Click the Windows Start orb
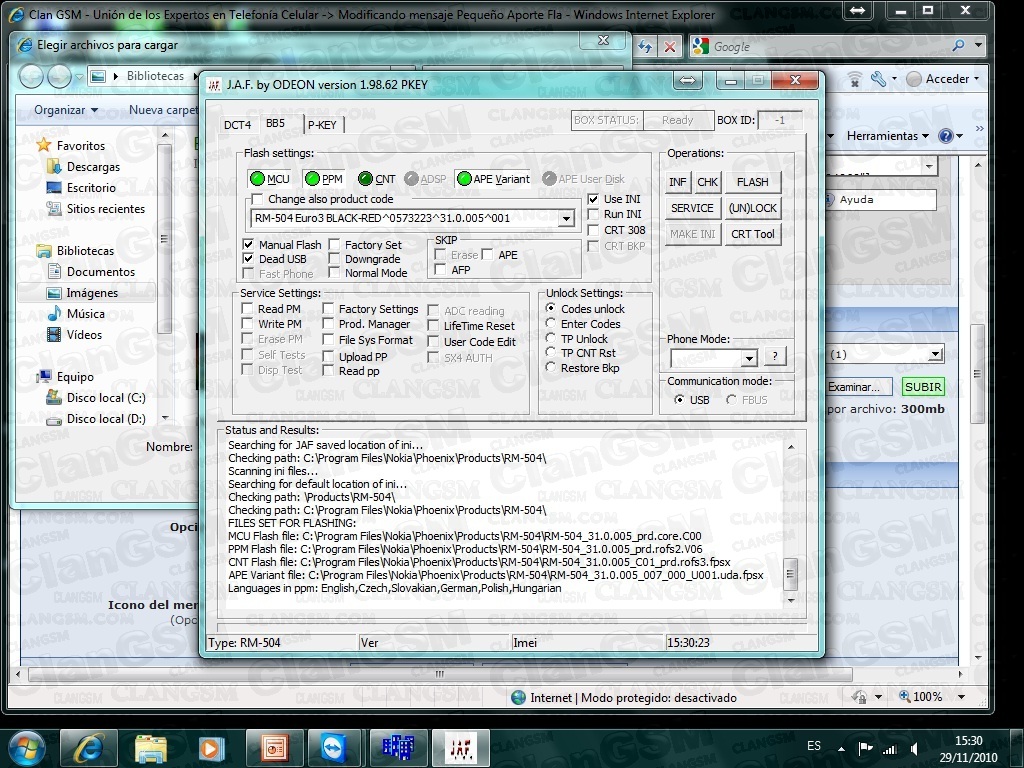Viewport: 1024px width, 768px height. [25, 748]
